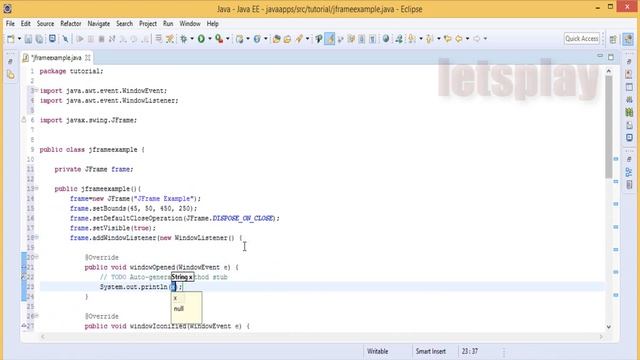
Task: Expand the Search dropdown arrow
Action: pos(307,39)
